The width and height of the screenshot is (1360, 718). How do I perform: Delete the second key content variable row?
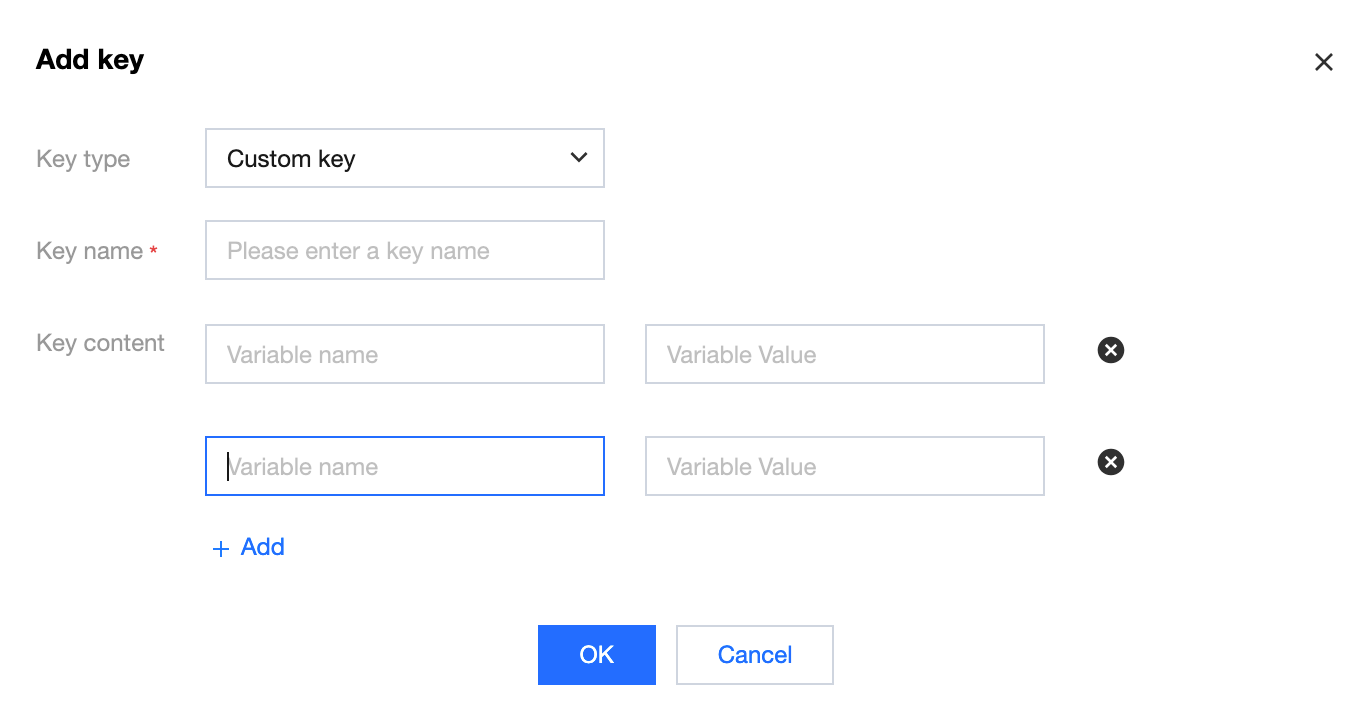[x=1111, y=462]
